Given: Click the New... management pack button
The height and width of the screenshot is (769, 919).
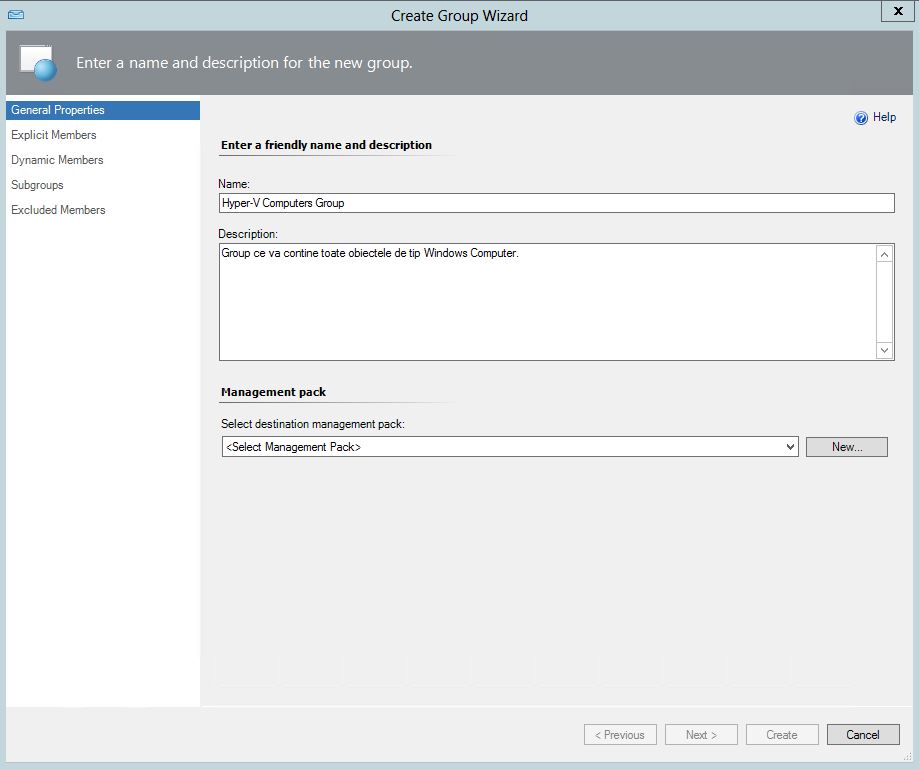Looking at the screenshot, I should pyautogui.click(x=846, y=447).
